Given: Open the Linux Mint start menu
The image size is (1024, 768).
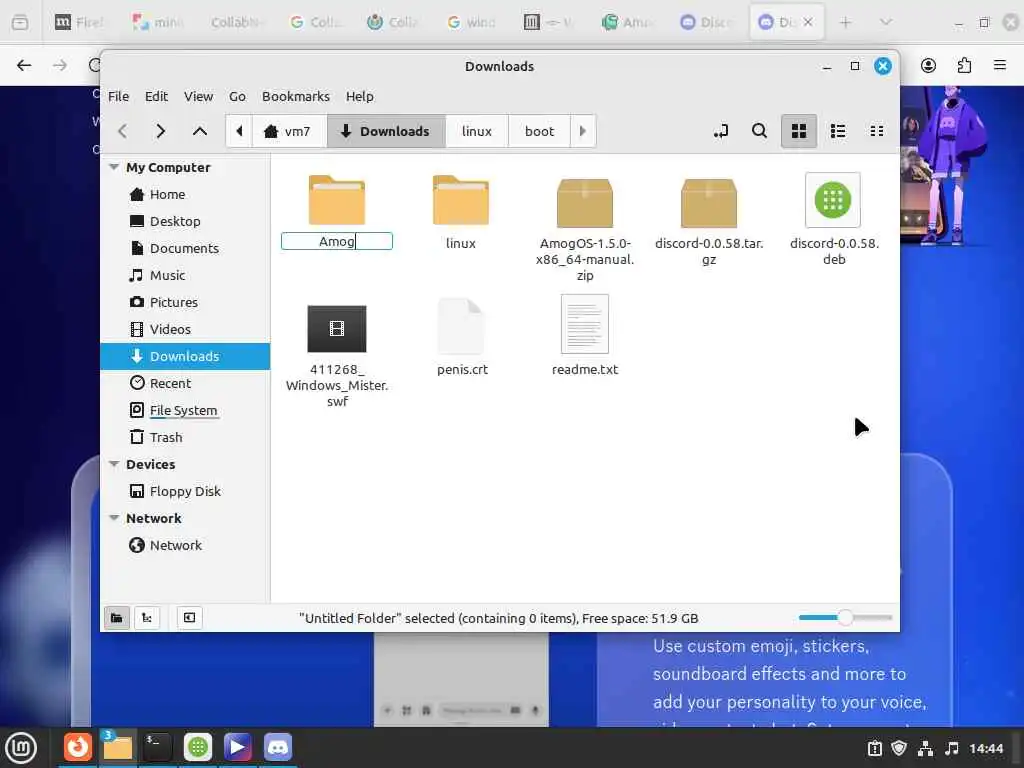Looking at the screenshot, I should pos(20,747).
